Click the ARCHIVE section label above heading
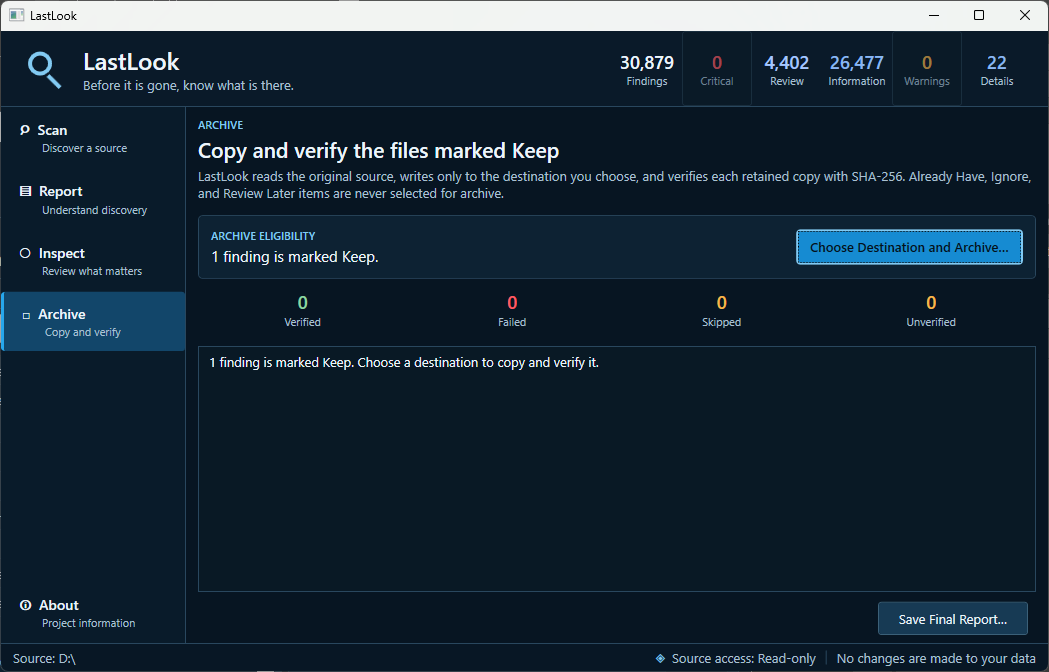1049x672 pixels. 221,125
